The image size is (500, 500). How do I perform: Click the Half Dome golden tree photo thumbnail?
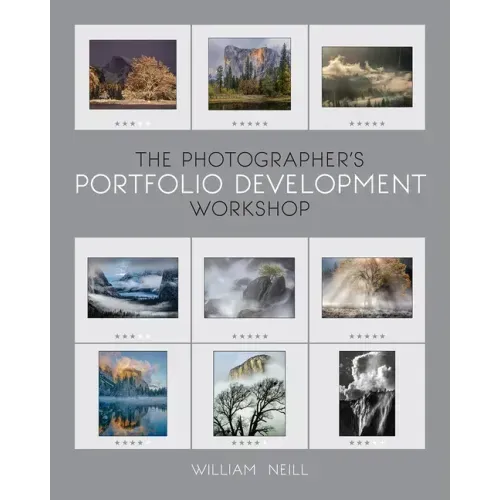(x=133, y=74)
